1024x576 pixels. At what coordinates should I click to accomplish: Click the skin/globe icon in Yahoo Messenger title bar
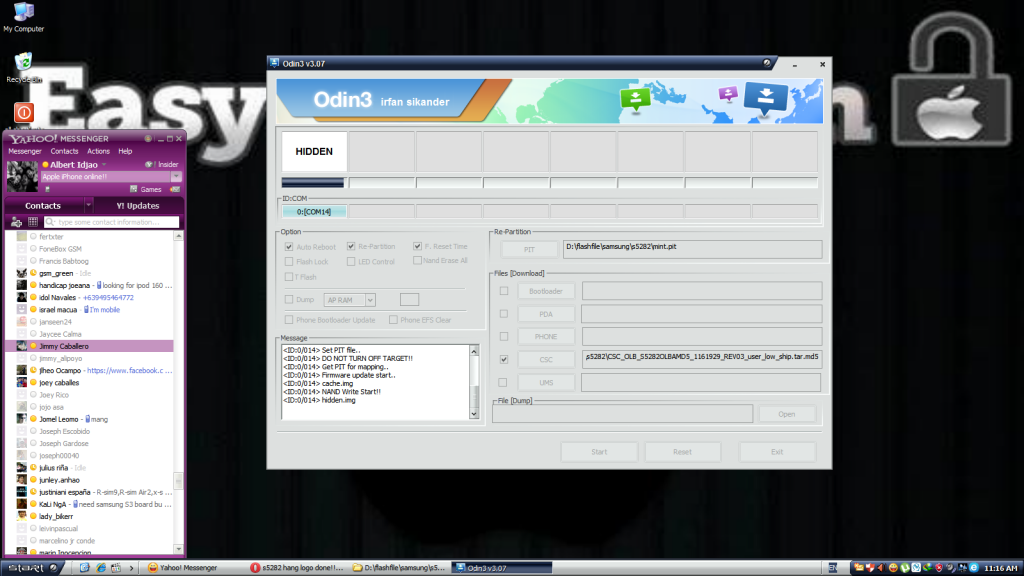coord(148,138)
